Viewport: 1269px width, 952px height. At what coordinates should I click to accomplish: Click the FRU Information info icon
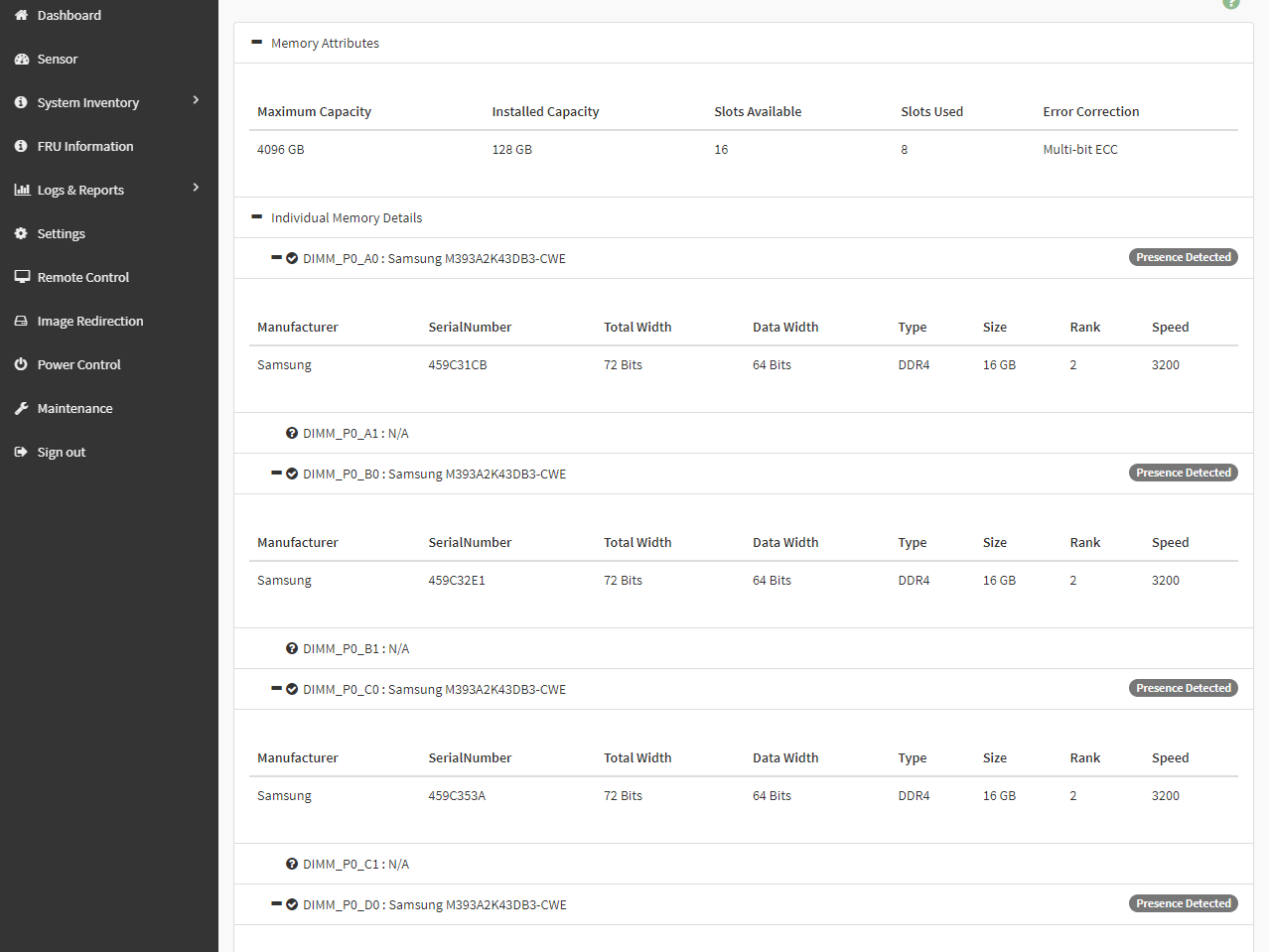click(x=21, y=146)
